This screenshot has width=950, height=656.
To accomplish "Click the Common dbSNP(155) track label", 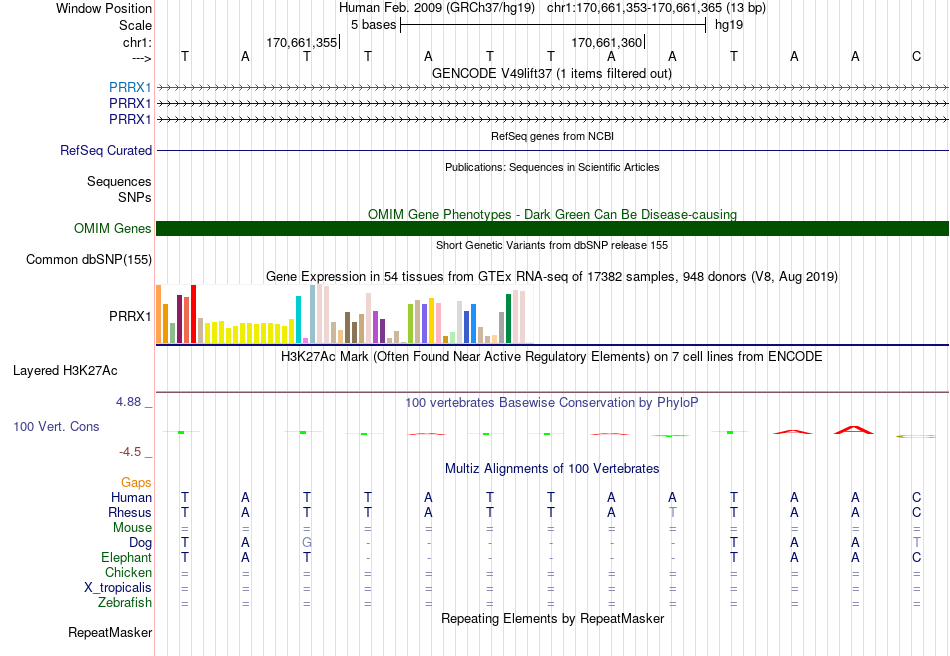I will (89, 259).
